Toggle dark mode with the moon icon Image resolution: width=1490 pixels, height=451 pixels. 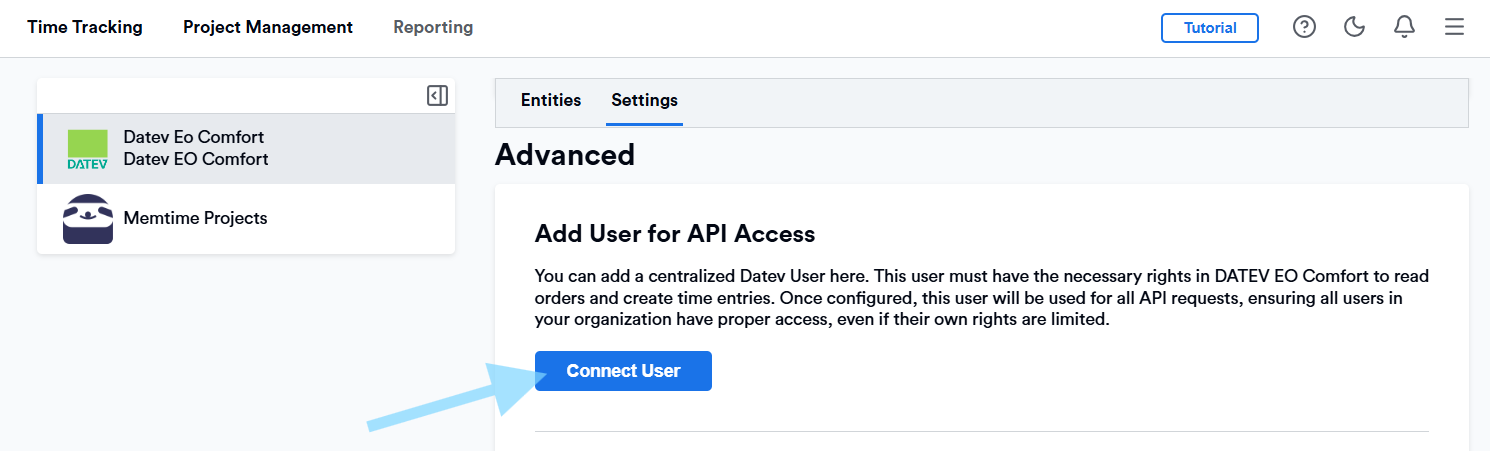click(1354, 28)
